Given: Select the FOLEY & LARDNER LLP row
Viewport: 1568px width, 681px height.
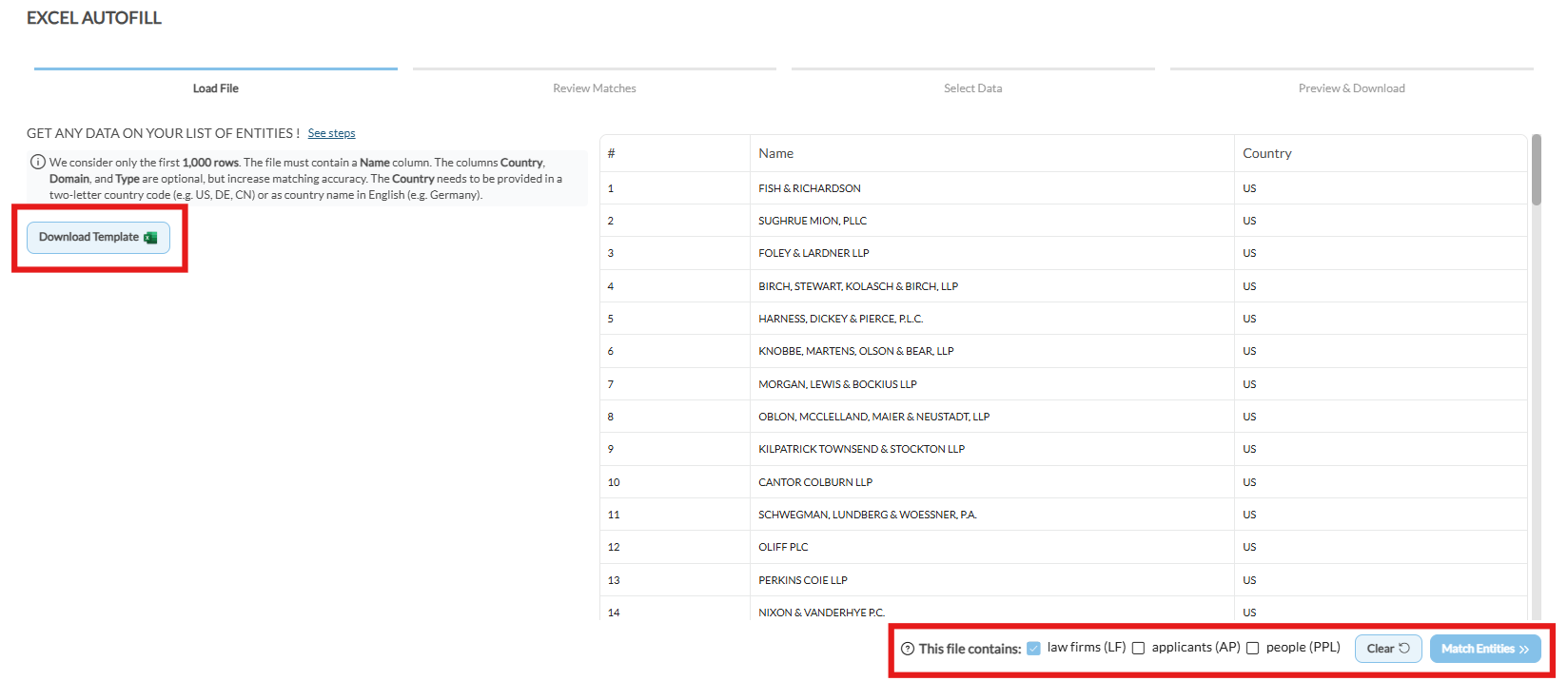Looking at the screenshot, I should pos(1064,253).
